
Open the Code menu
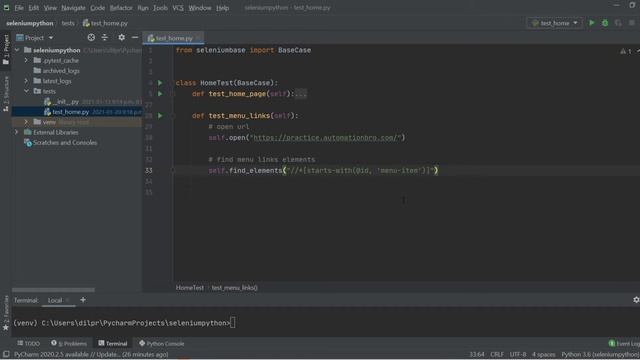click(98, 8)
